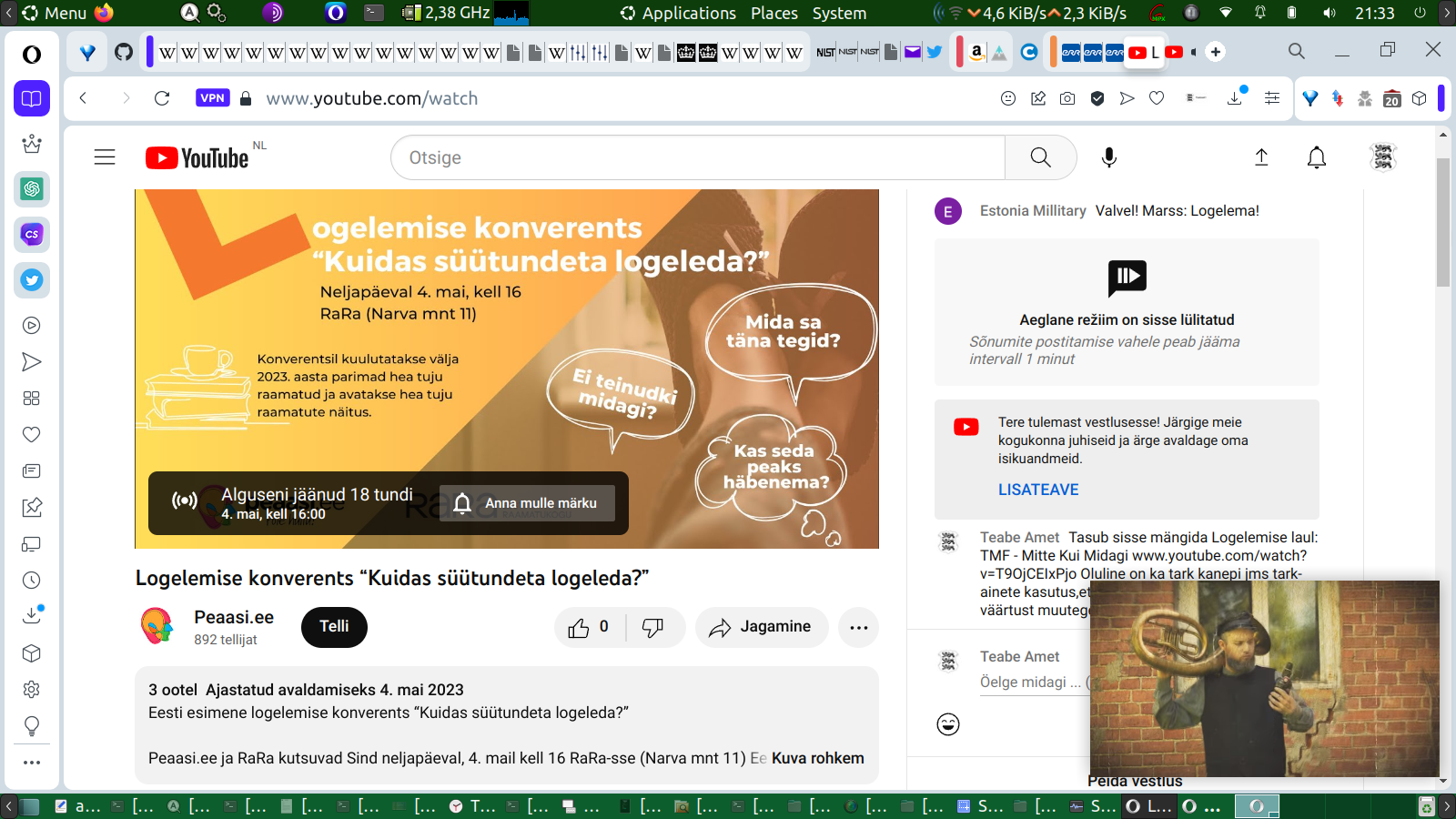Open YouTube notifications bell
The image size is (1456, 819).
tap(1316, 157)
